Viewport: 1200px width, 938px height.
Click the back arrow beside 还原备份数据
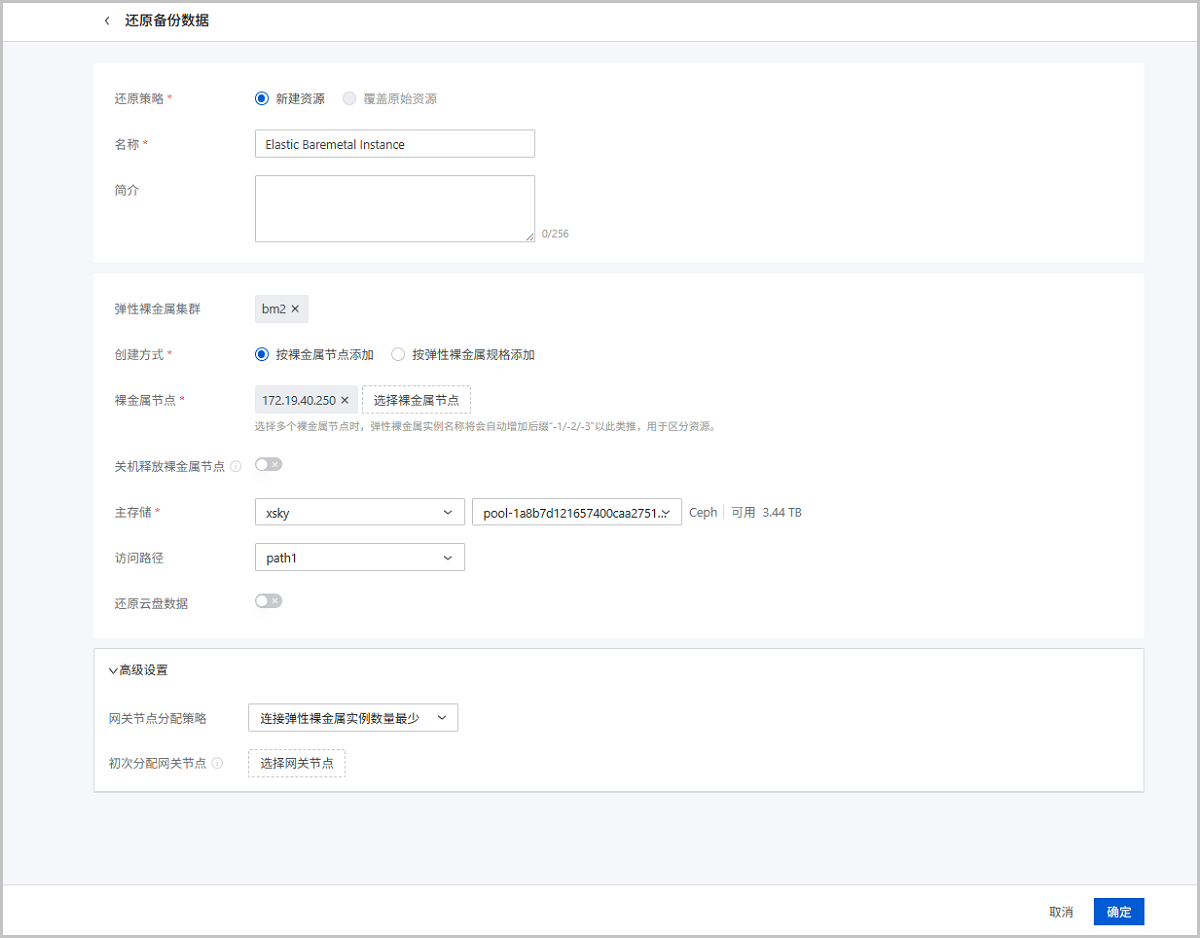point(107,21)
